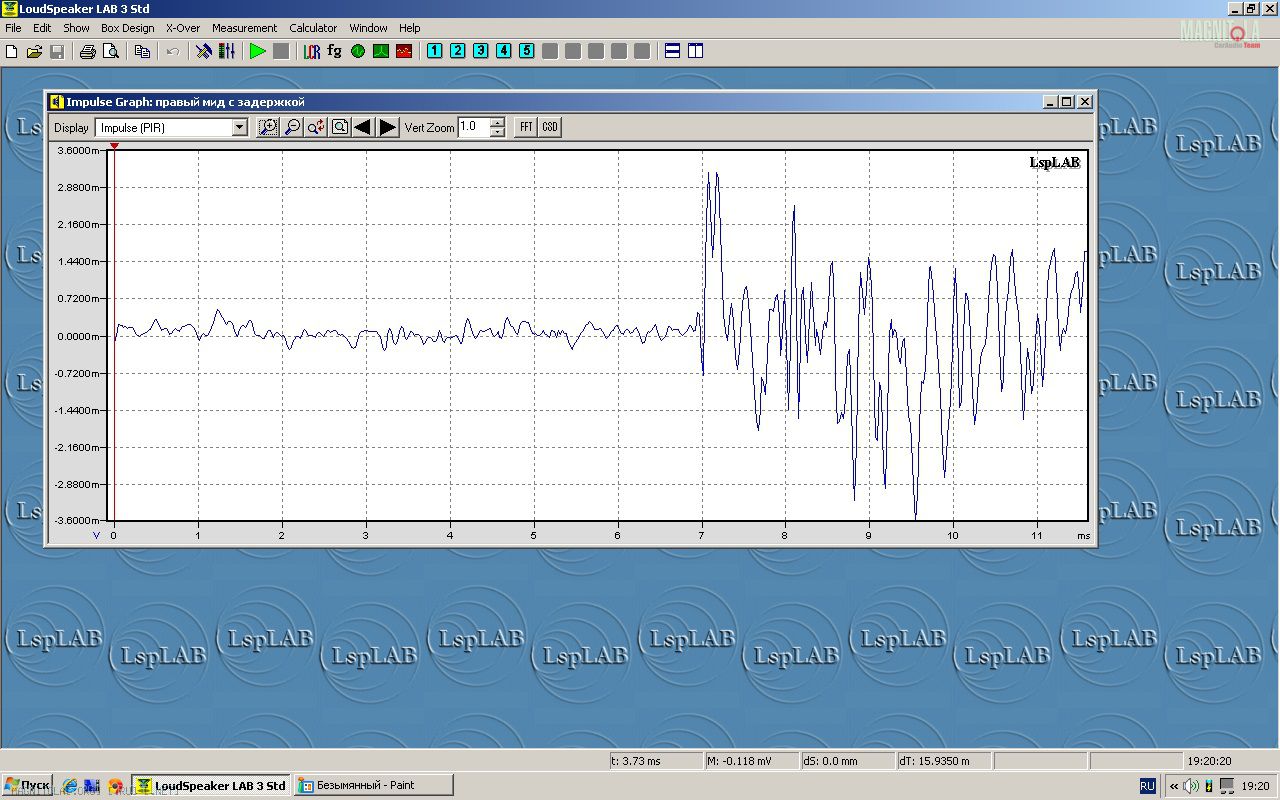The image size is (1280, 800).
Task: Click the Vert Zoom value field
Action: (x=473, y=127)
